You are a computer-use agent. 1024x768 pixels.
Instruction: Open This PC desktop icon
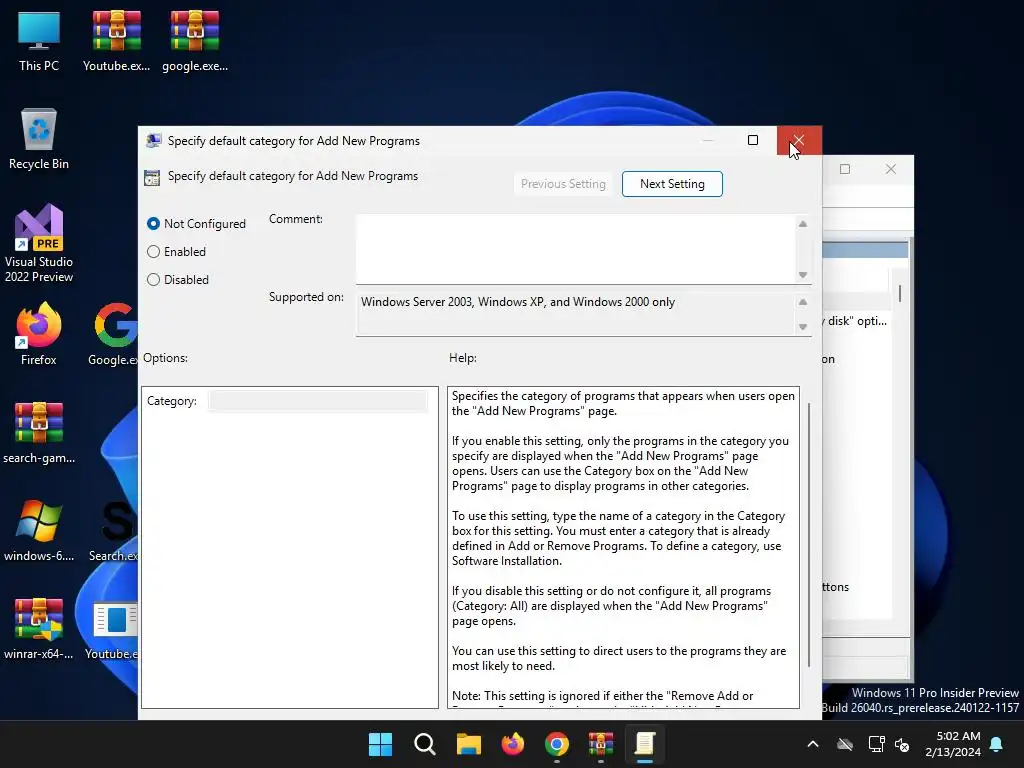coord(39,40)
